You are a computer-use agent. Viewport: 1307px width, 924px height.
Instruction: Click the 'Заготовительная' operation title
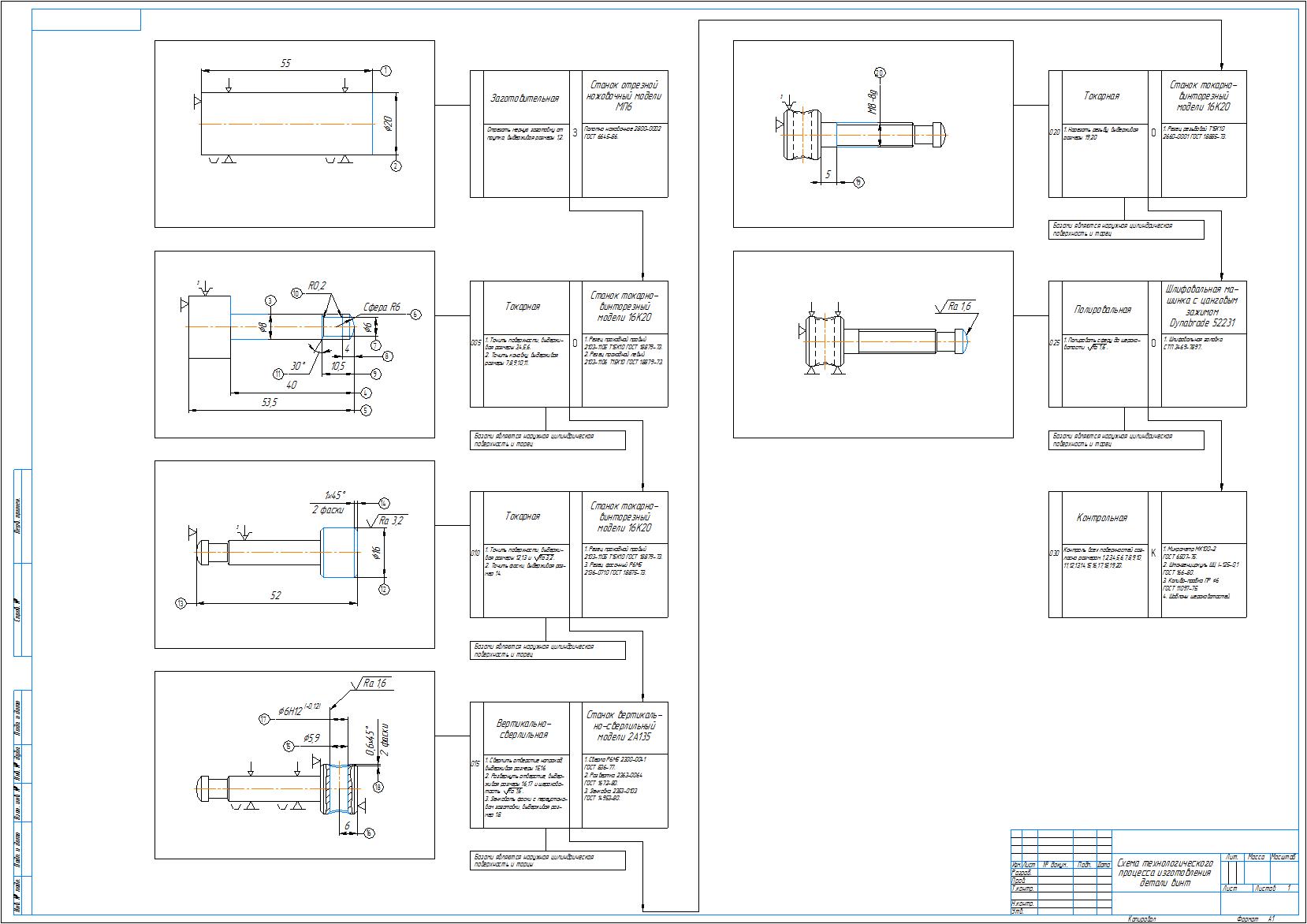524,99
